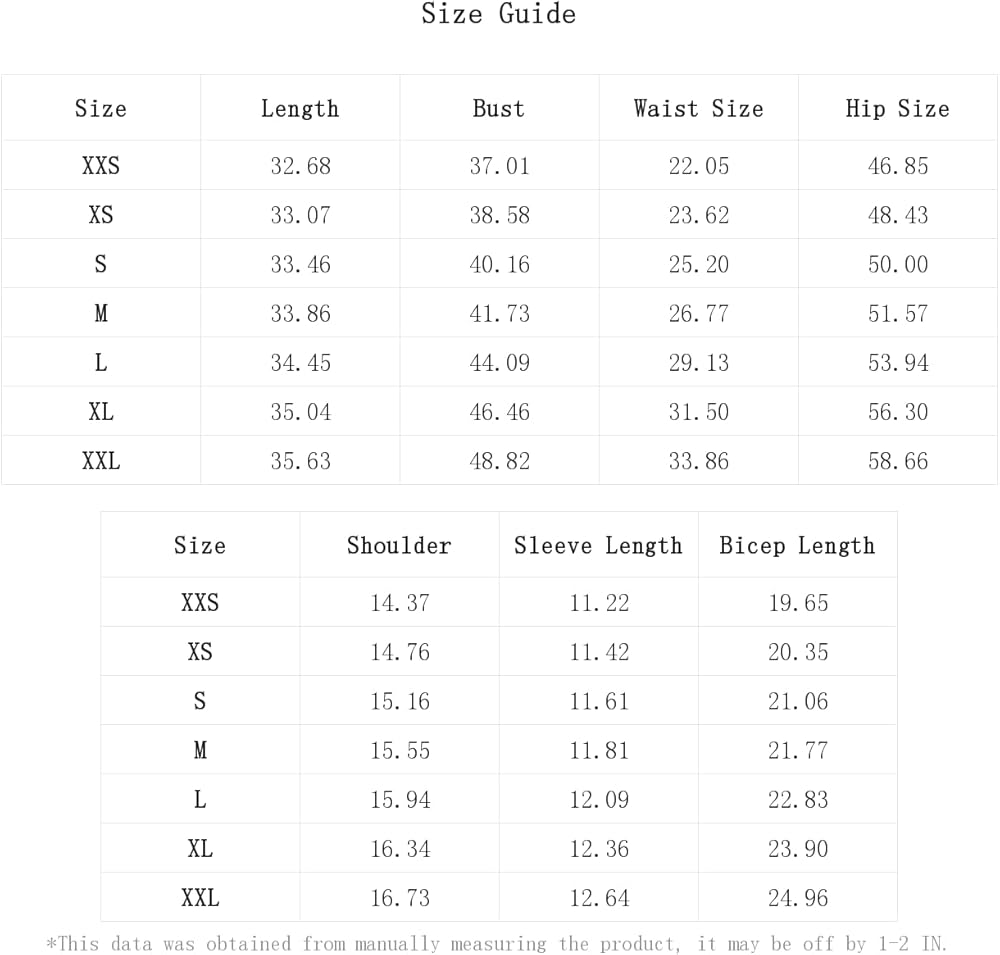The image size is (1000, 955).
Task: Select the Length column header
Action: [300, 109]
